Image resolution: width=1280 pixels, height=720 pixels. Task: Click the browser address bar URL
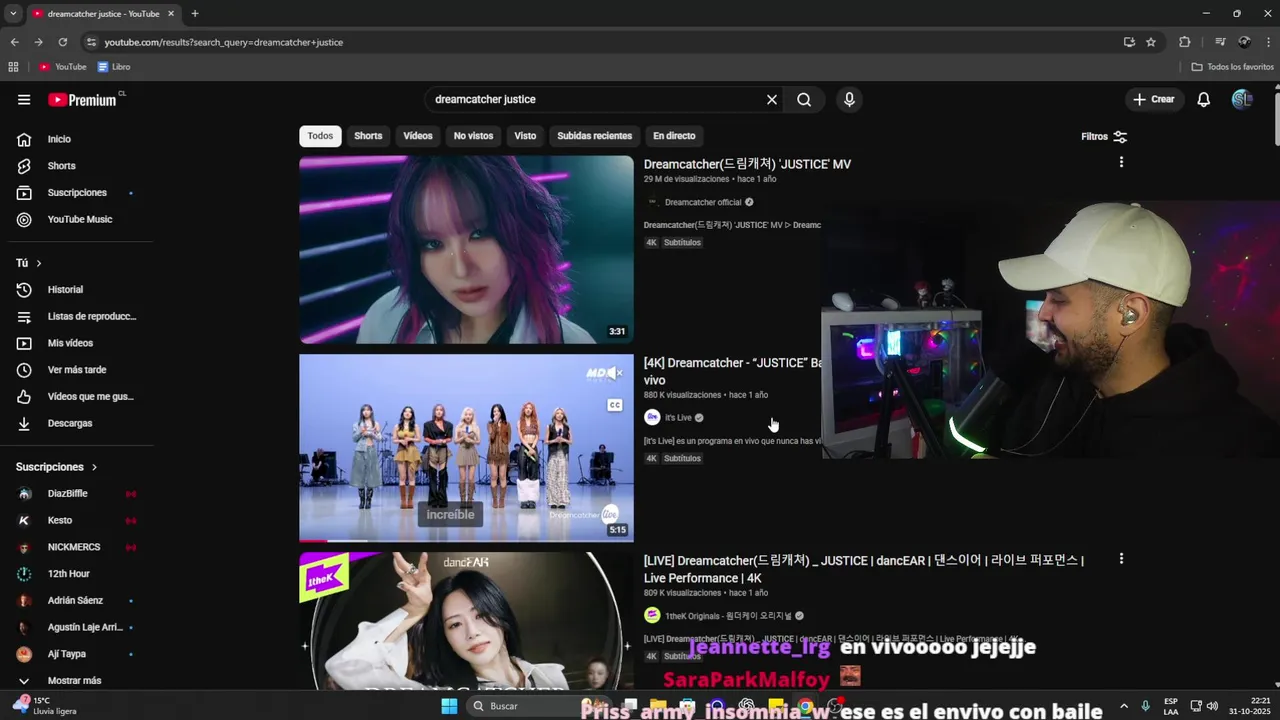point(224,42)
